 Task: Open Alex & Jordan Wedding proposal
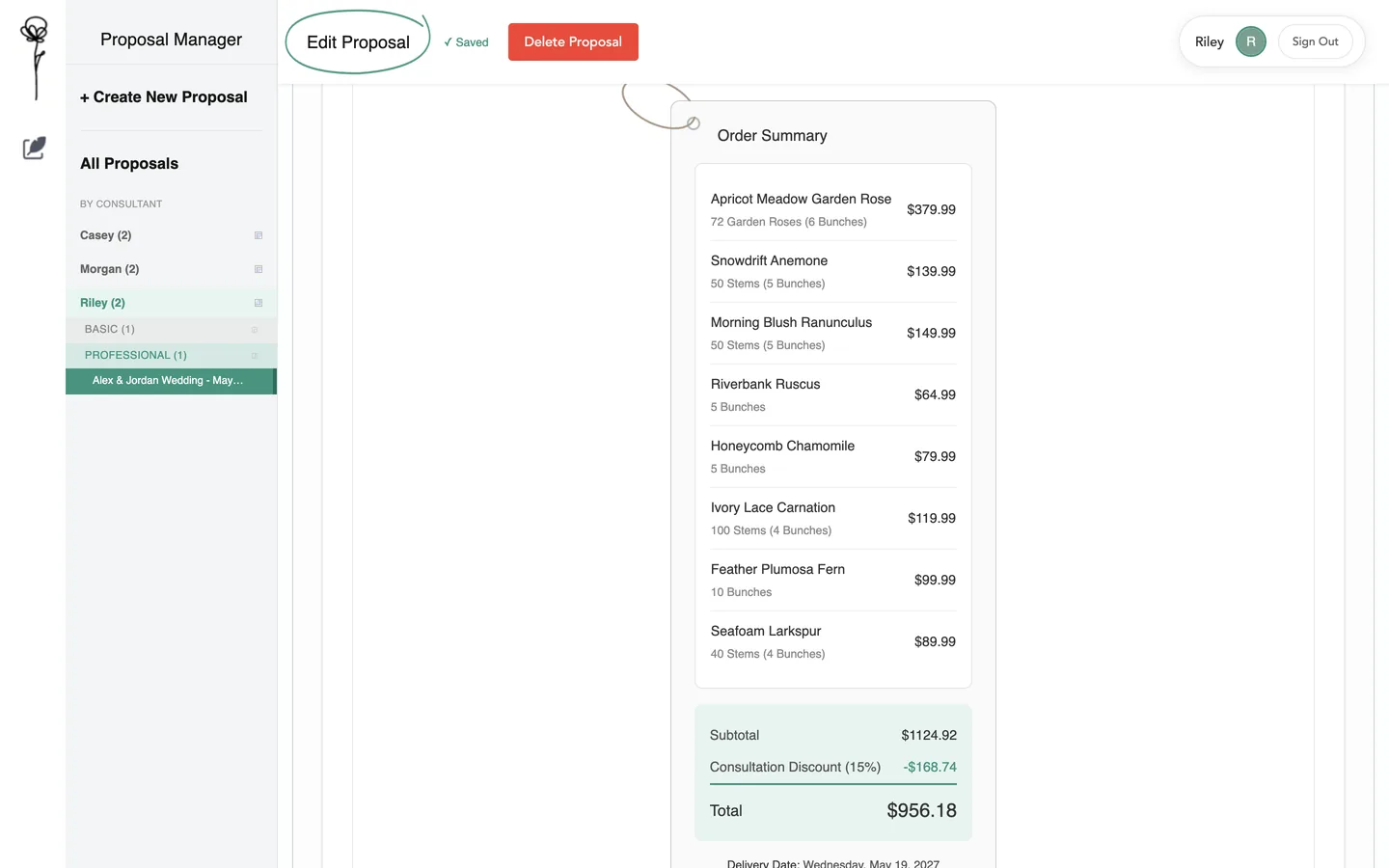(171, 381)
